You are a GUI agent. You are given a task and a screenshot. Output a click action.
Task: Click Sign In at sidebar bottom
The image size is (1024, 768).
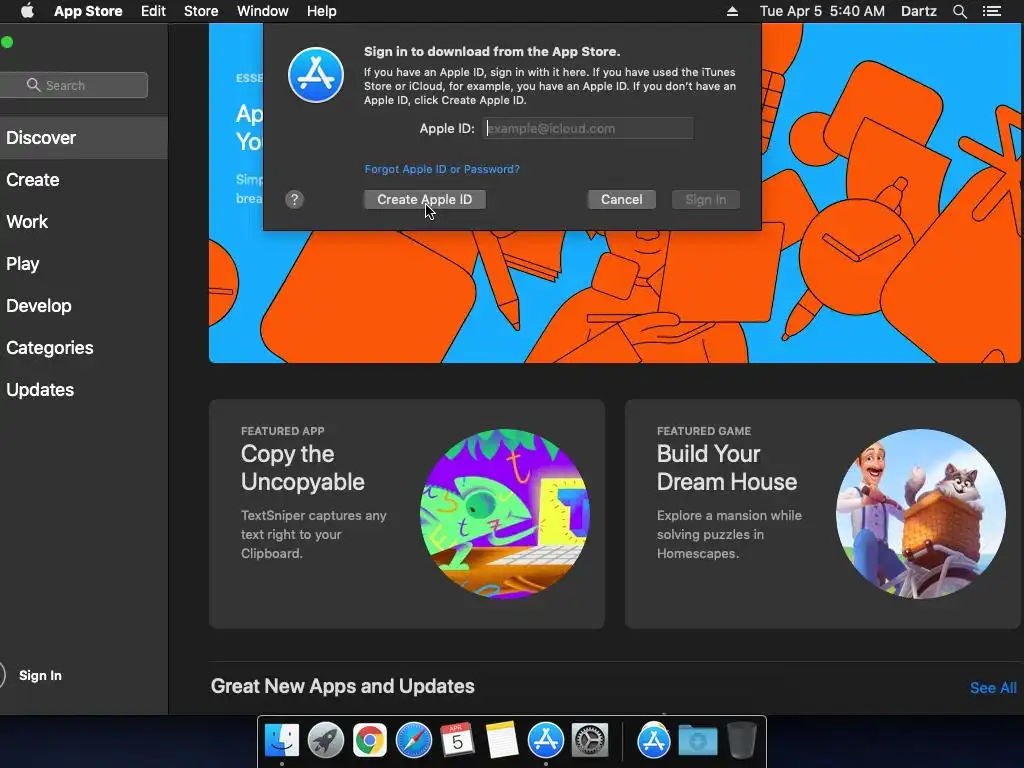[40, 675]
